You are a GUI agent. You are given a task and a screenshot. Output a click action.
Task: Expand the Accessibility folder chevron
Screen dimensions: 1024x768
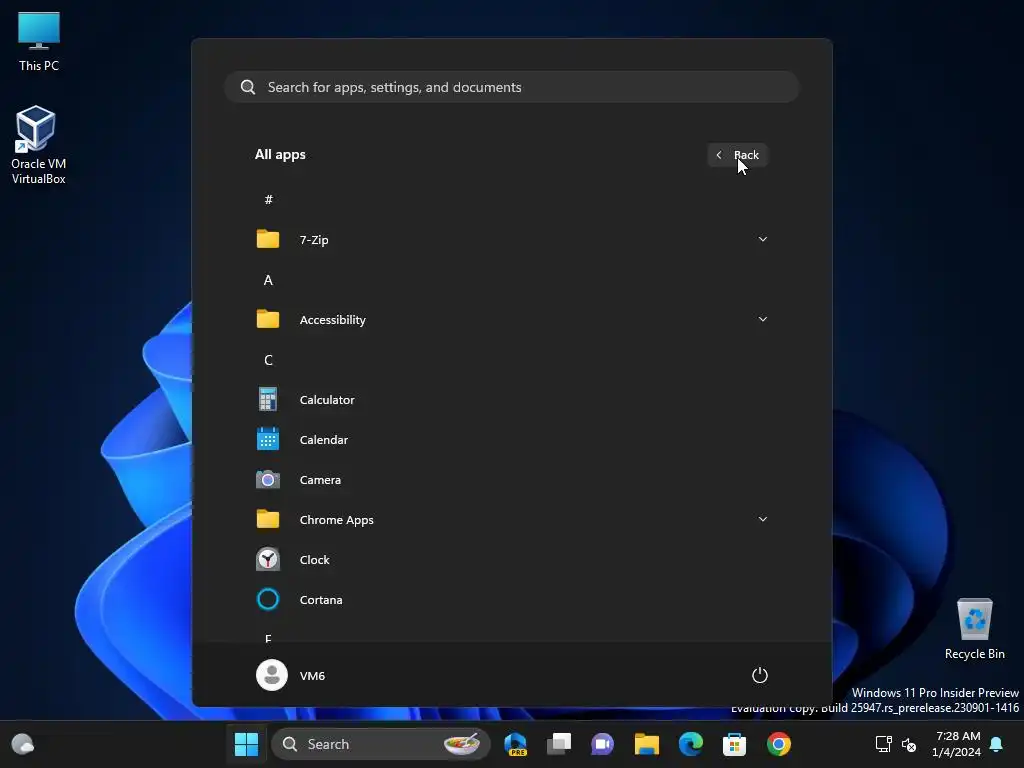coord(763,319)
